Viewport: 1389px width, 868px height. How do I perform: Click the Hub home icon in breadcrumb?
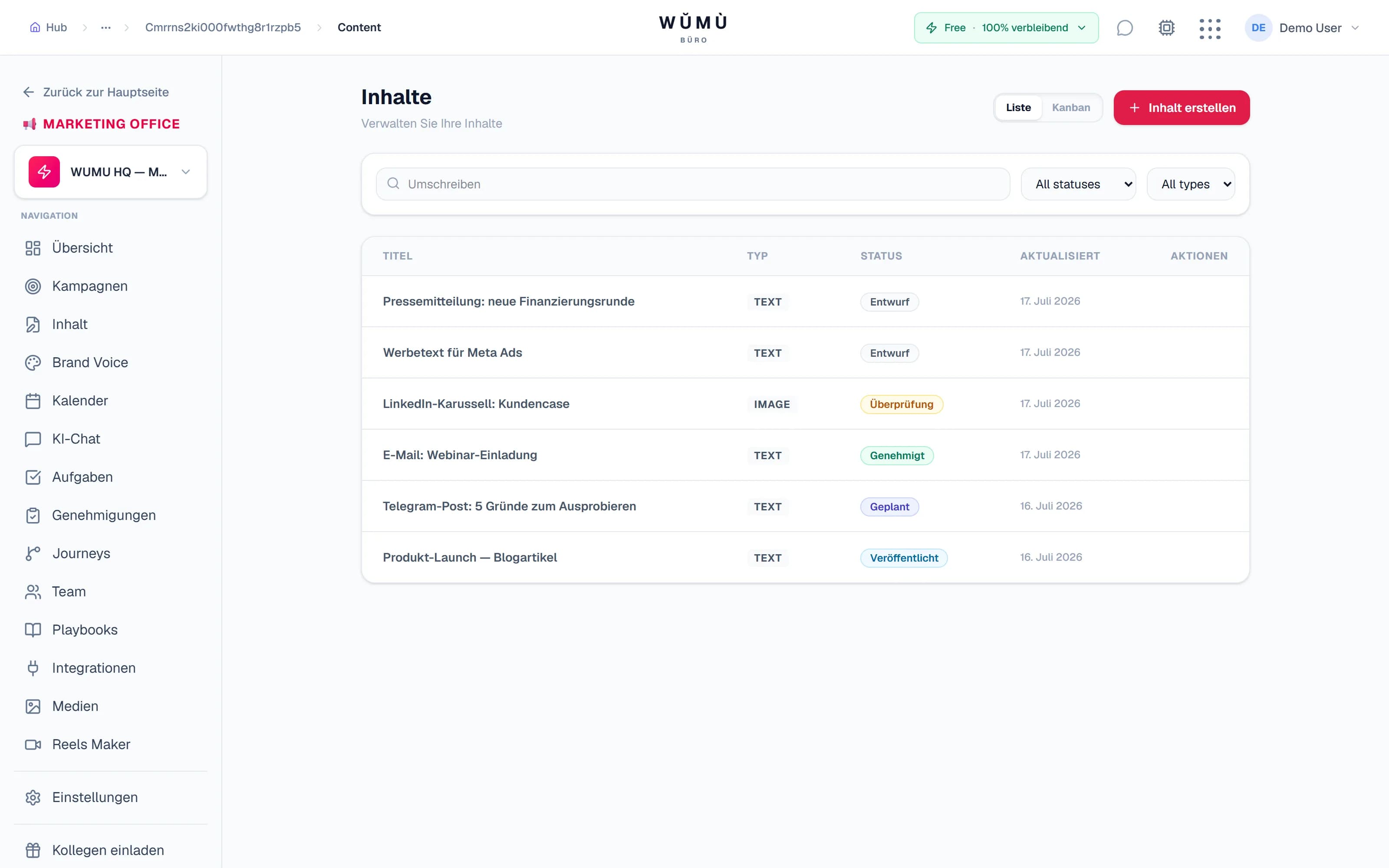click(x=35, y=27)
